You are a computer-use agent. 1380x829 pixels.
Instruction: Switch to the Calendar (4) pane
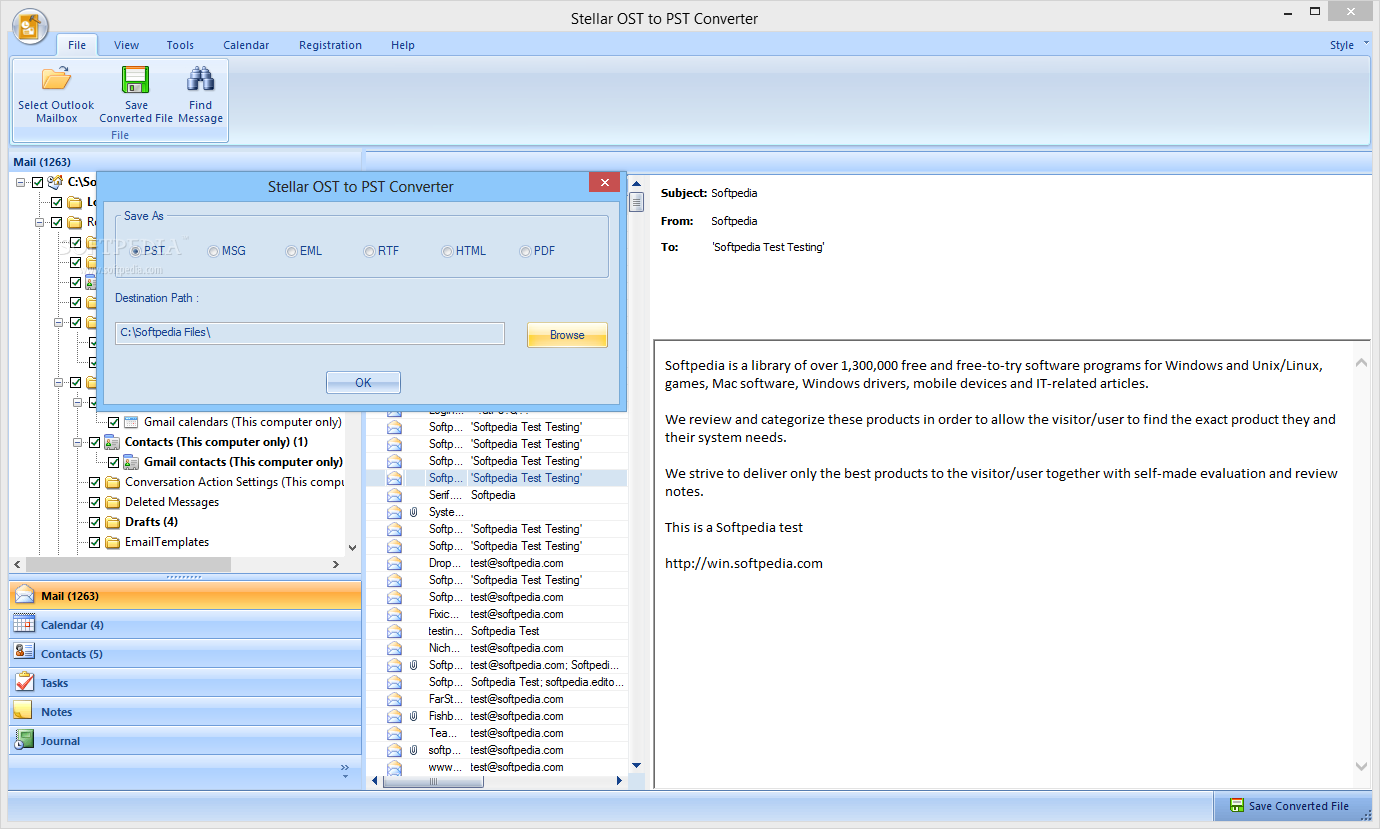click(x=185, y=624)
